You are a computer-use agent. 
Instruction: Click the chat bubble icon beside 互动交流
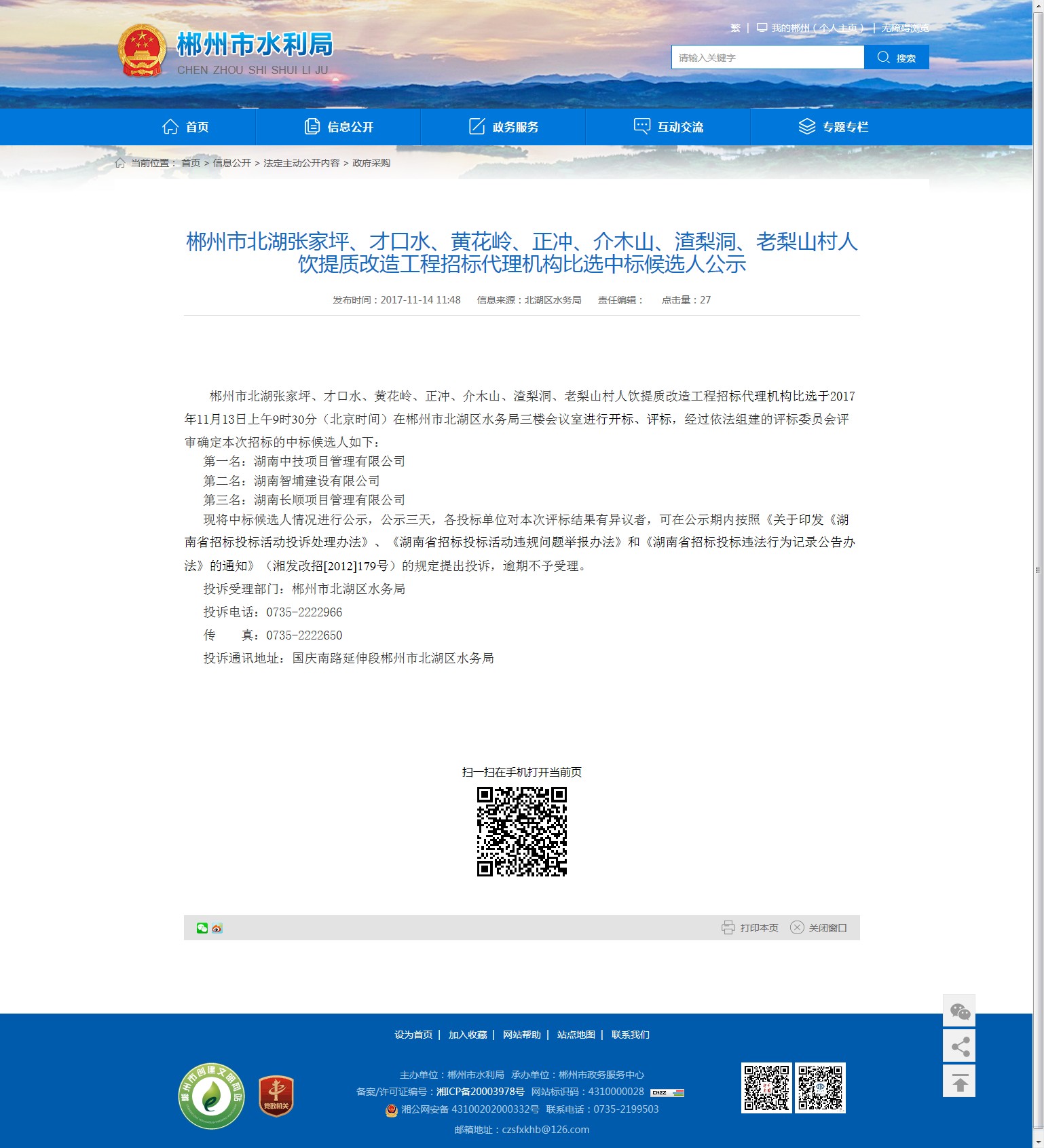(642, 126)
